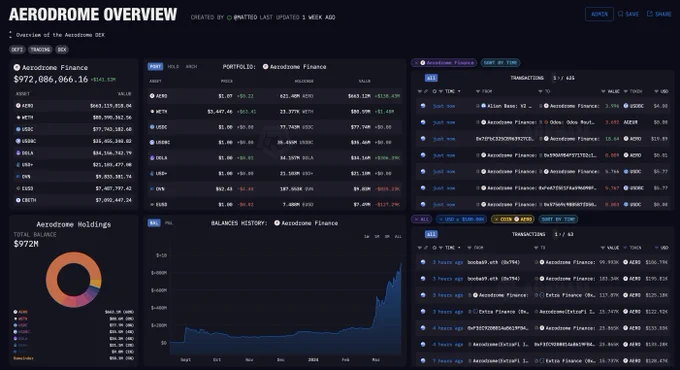This screenshot has height=370, width=680.
Task: Switch to the ARCH tab in Portfolio panel
Action: [191, 67]
